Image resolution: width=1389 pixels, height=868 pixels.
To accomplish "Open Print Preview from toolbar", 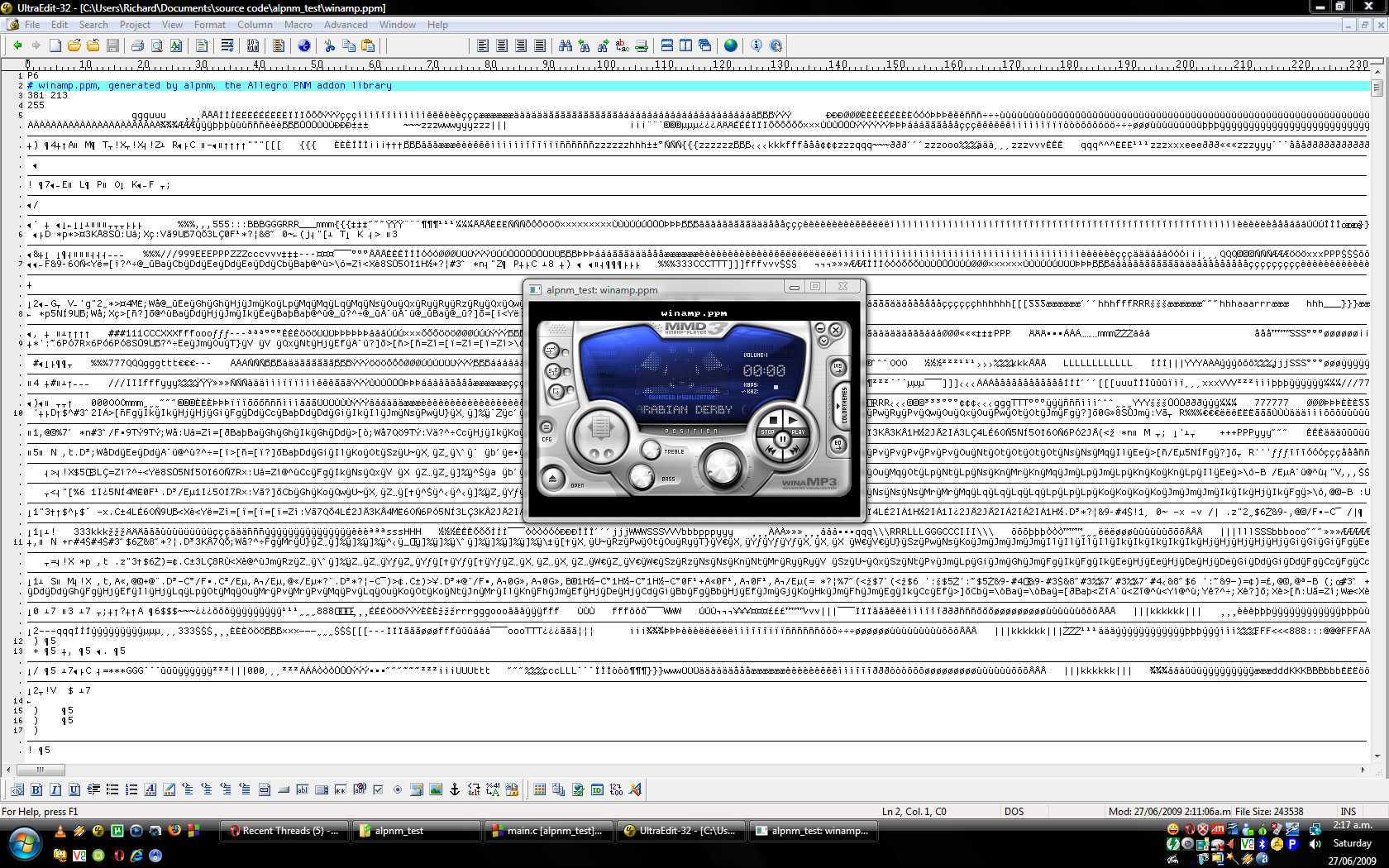I will coord(157,45).
